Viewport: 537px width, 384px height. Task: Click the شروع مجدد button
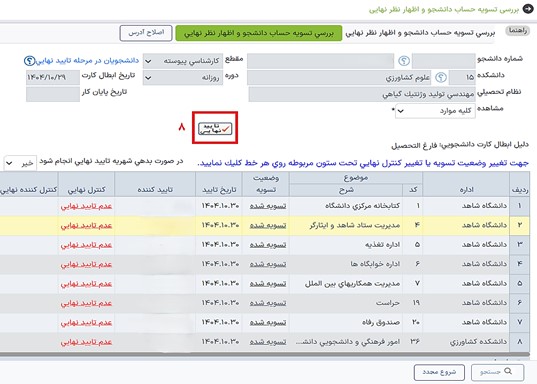click(x=439, y=372)
